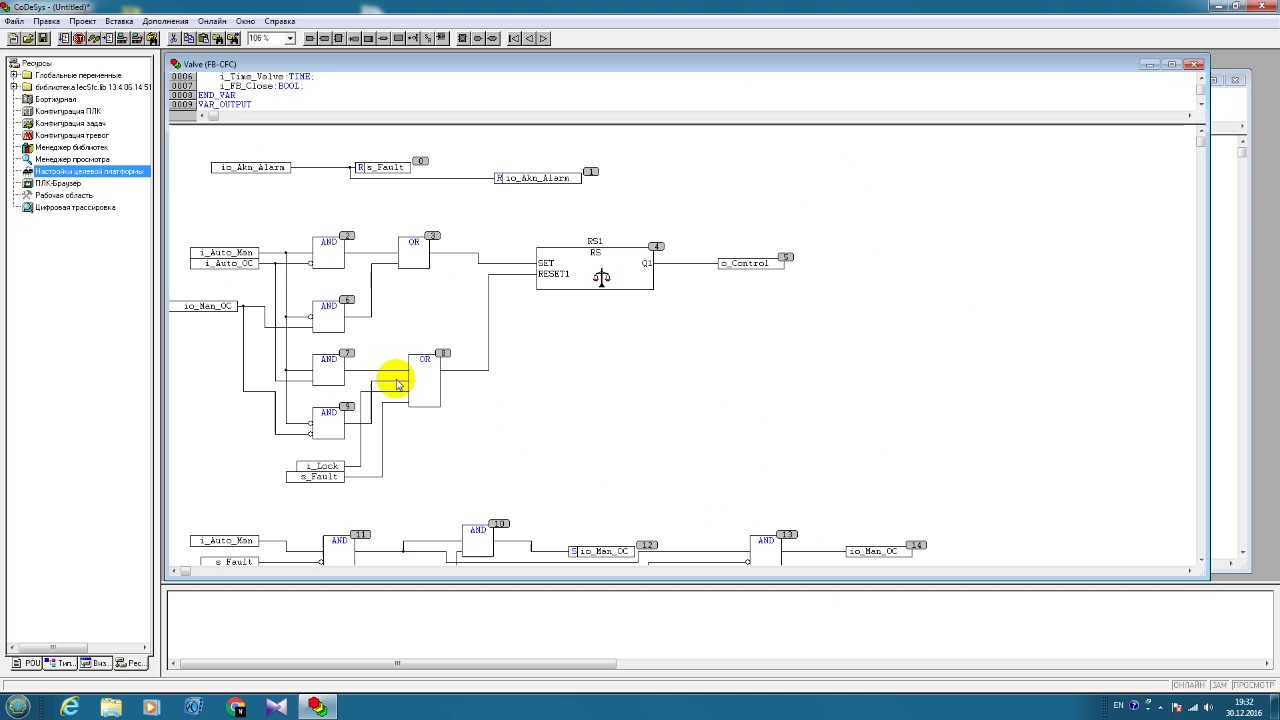Switch to the Виз... visualizations tab
Image resolution: width=1280 pixels, height=720 pixels.
(96, 663)
